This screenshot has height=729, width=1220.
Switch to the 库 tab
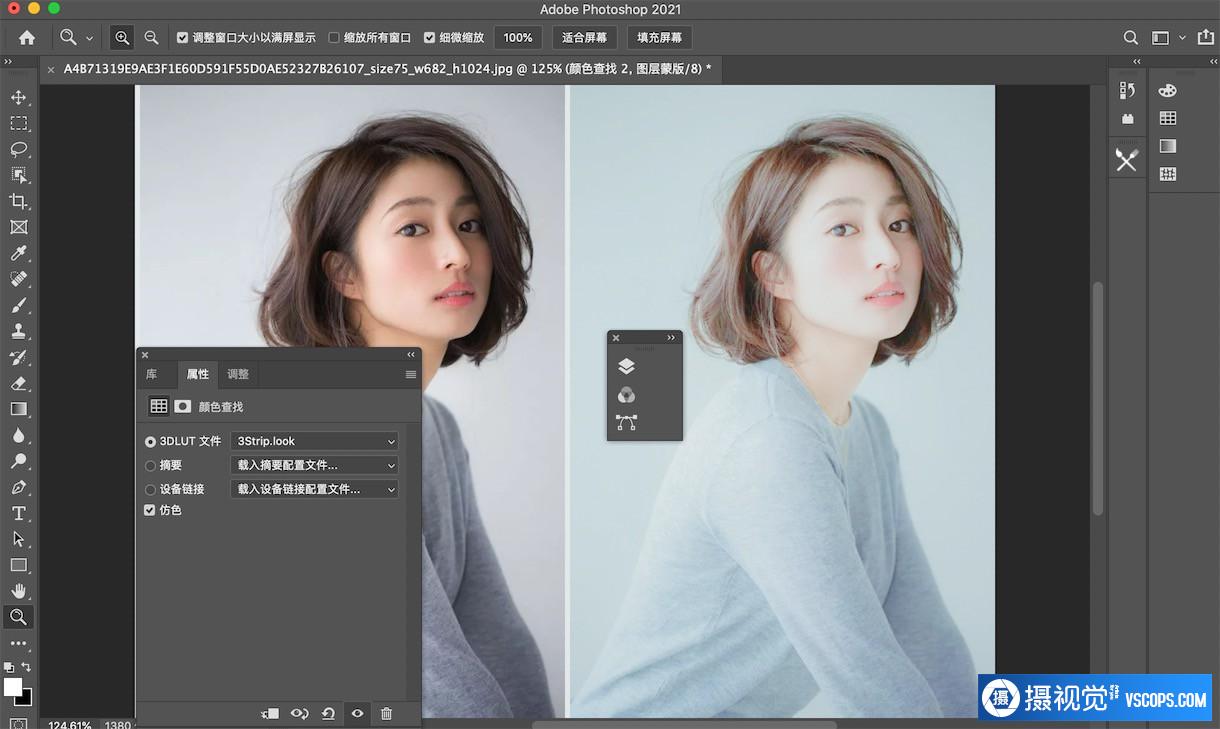[152, 374]
